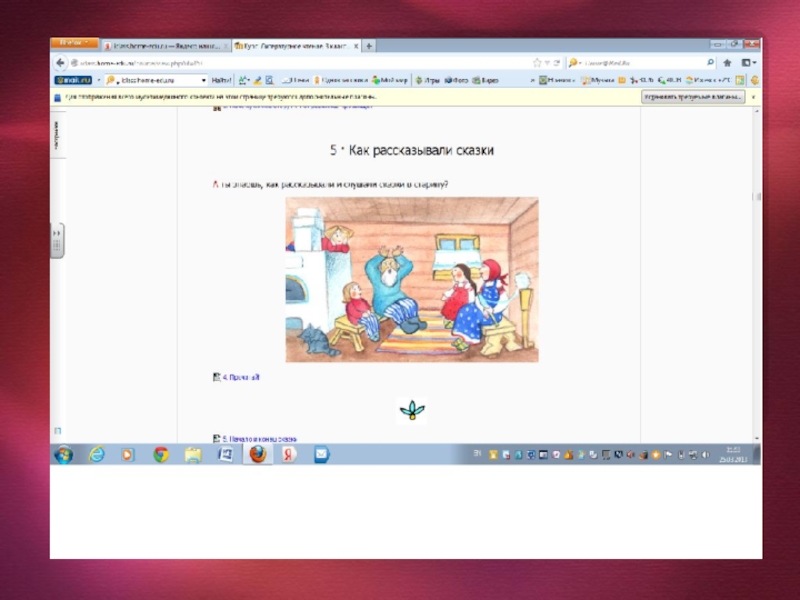Switch to the Firefox taskbar icon
This screenshot has height=600, width=800.
(257, 455)
